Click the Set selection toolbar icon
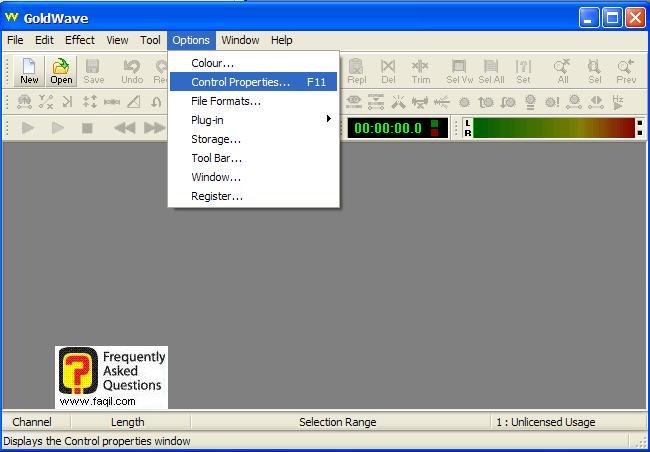Image resolution: width=650 pixels, height=452 pixels. pos(523,71)
